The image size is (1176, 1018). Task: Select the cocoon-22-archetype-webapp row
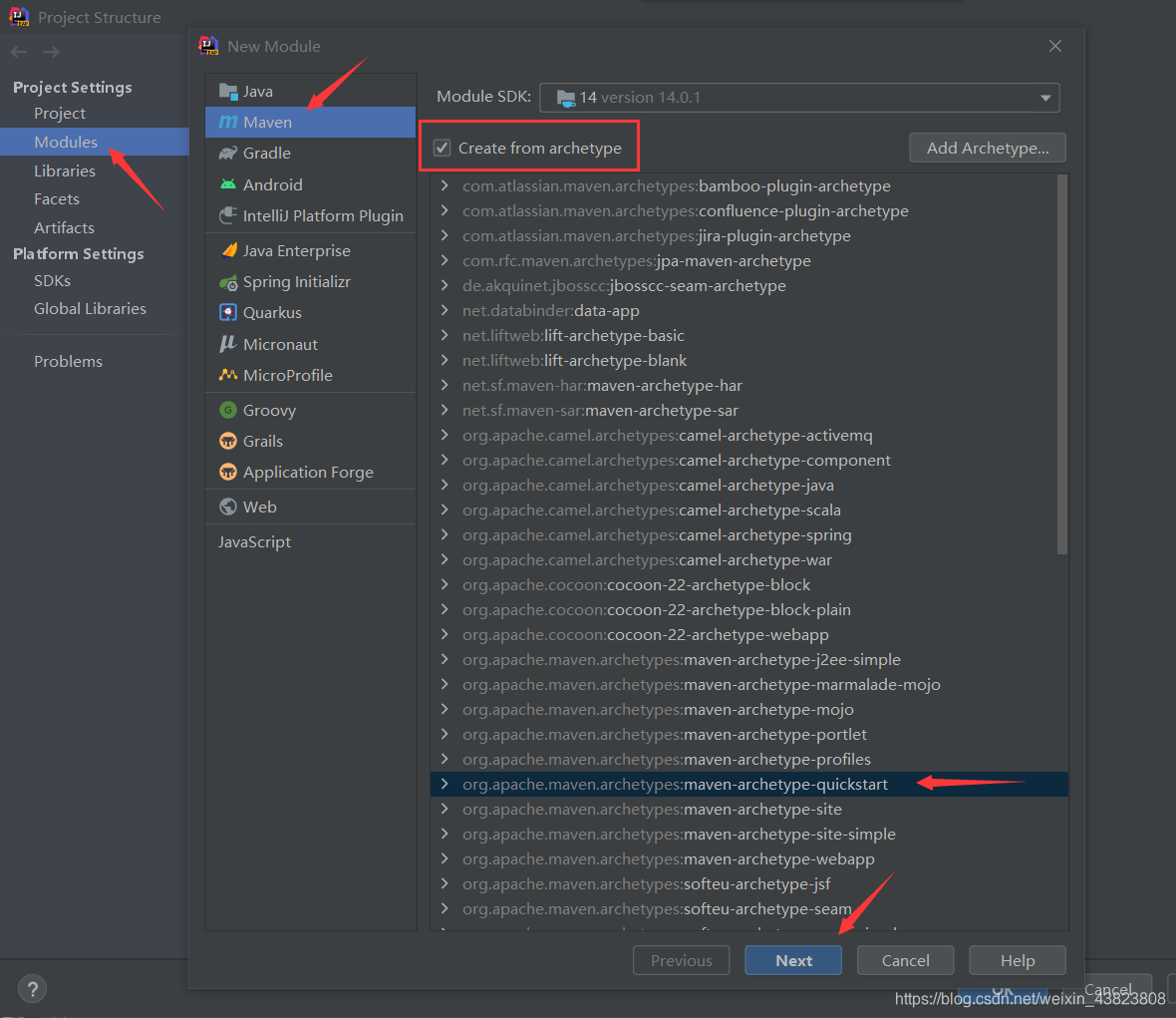[x=749, y=635]
